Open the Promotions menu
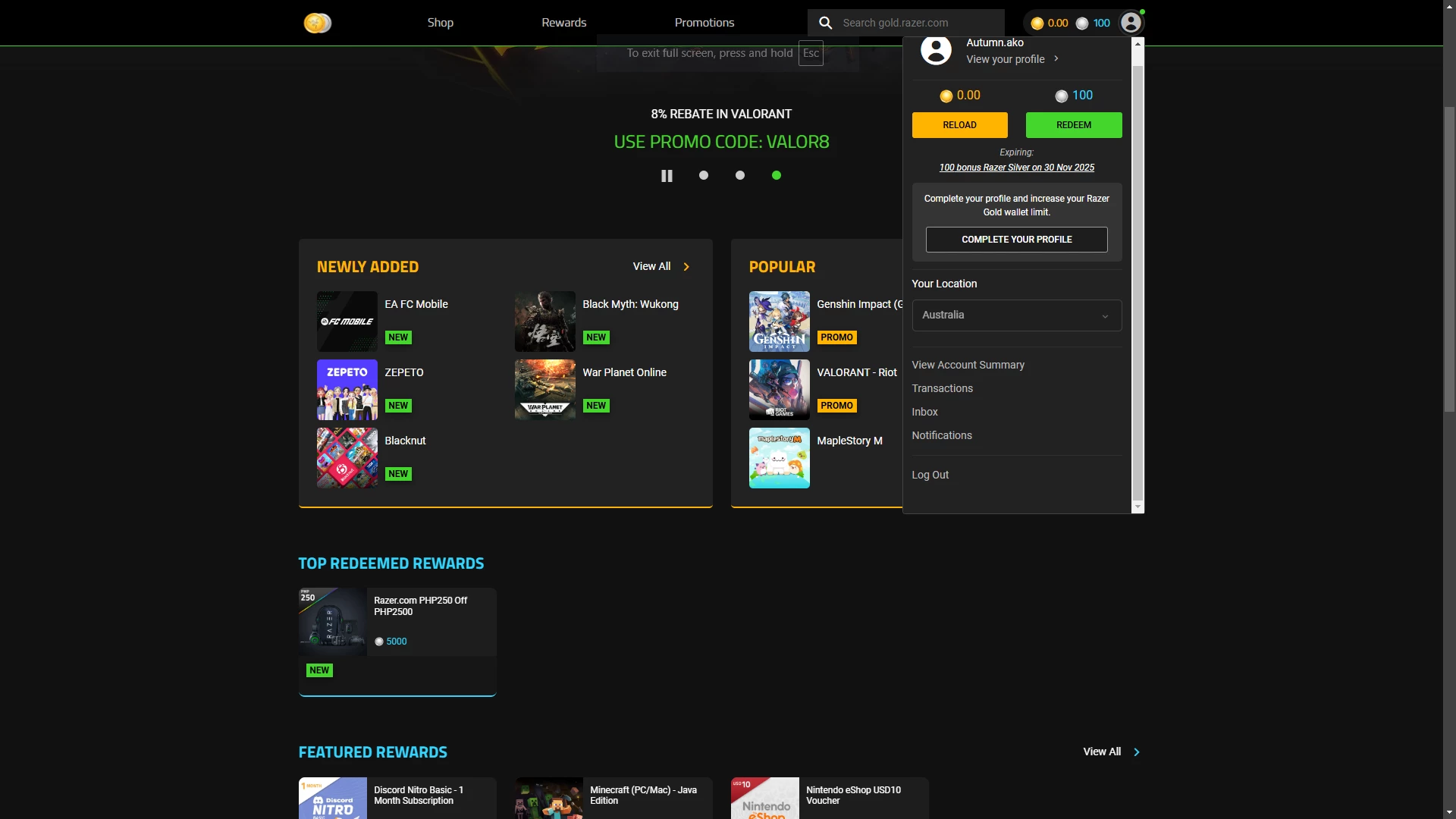Image resolution: width=1456 pixels, height=819 pixels. click(704, 23)
